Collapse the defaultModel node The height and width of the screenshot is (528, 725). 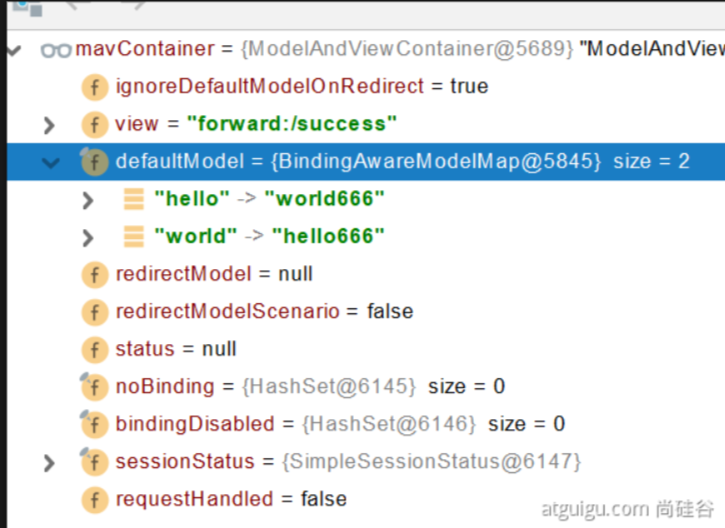point(50,163)
